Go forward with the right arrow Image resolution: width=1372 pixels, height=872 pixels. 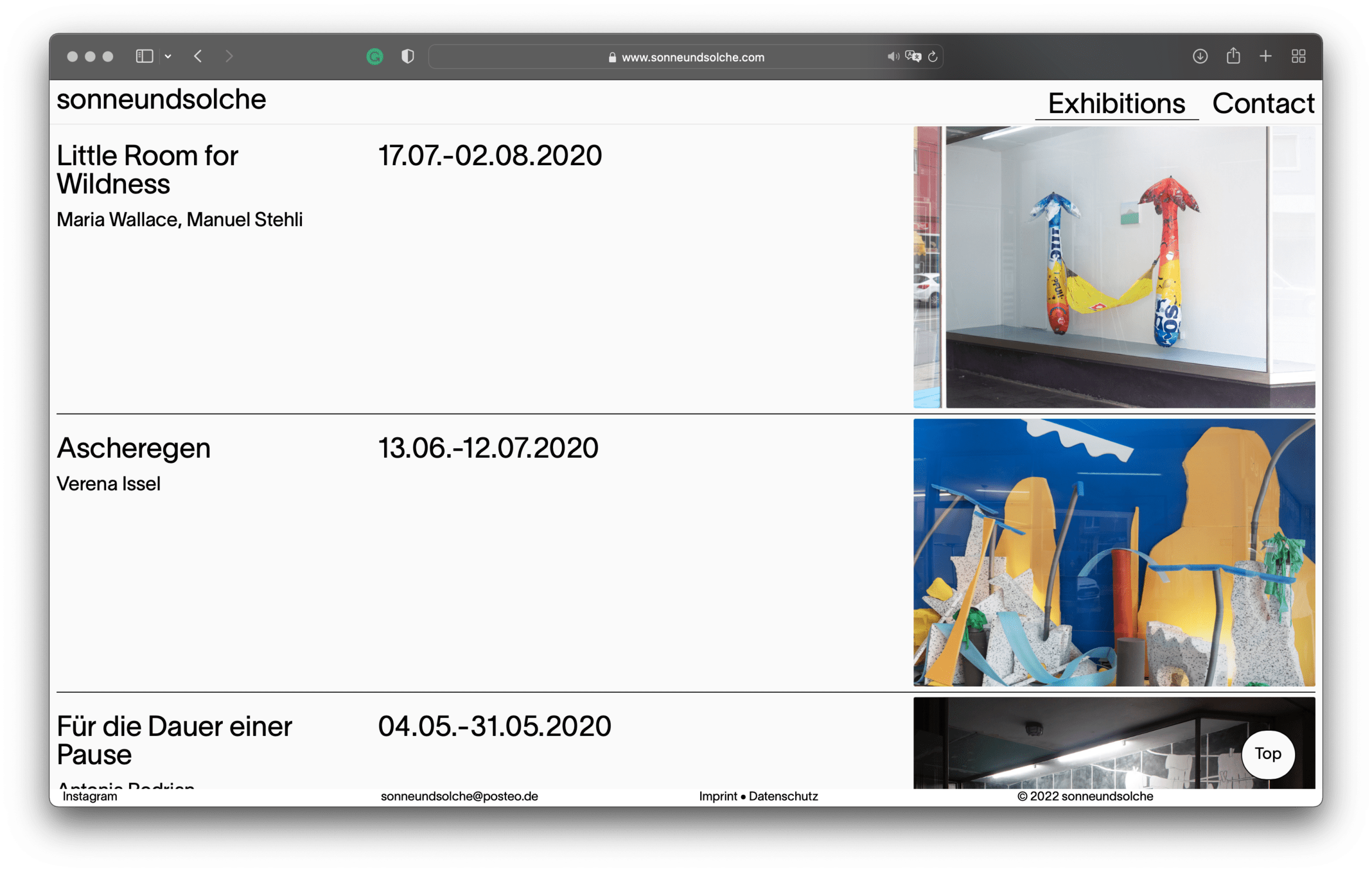point(229,56)
